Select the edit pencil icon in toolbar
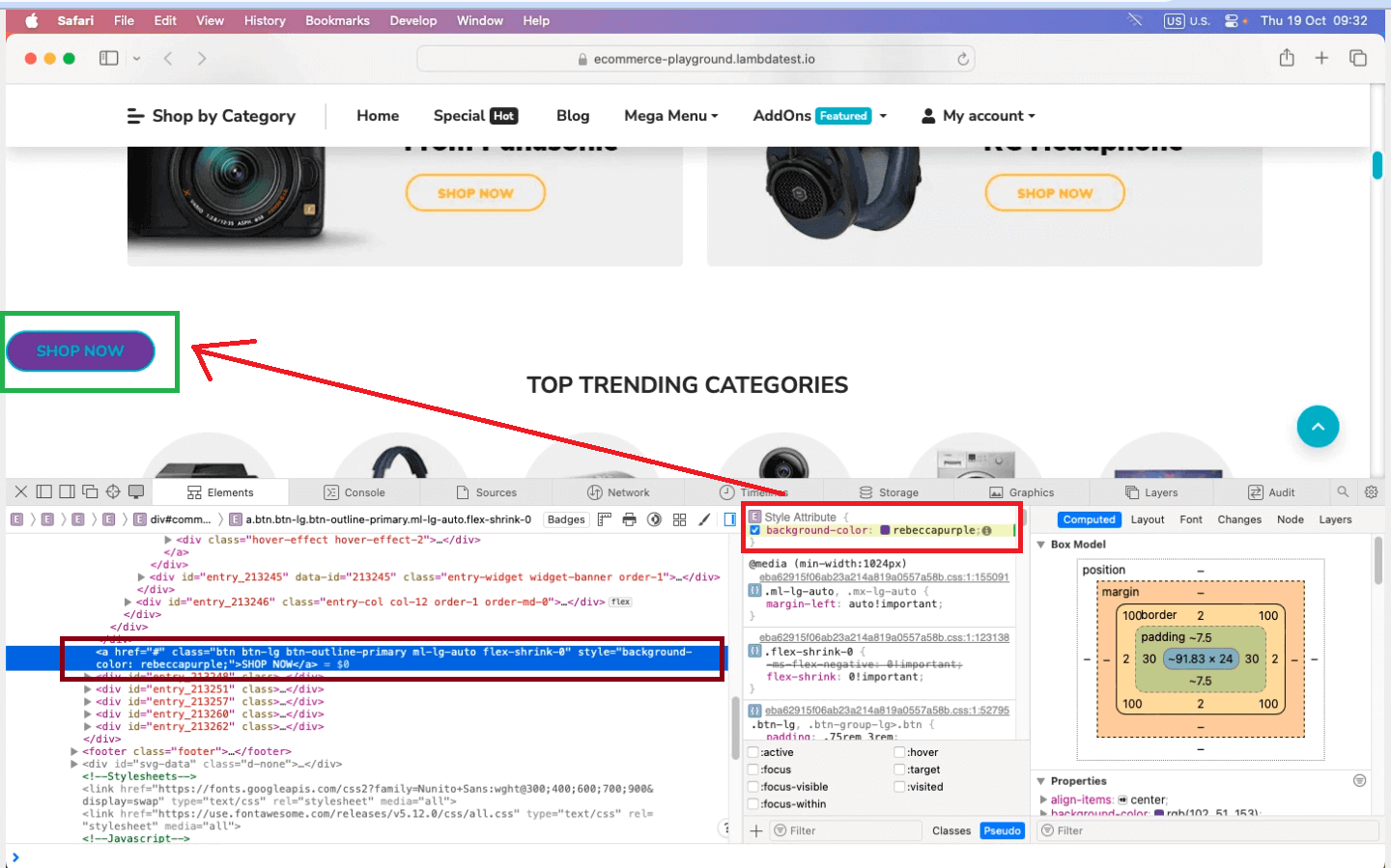The height and width of the screenshot is (868, 1391). pos(705,518)
